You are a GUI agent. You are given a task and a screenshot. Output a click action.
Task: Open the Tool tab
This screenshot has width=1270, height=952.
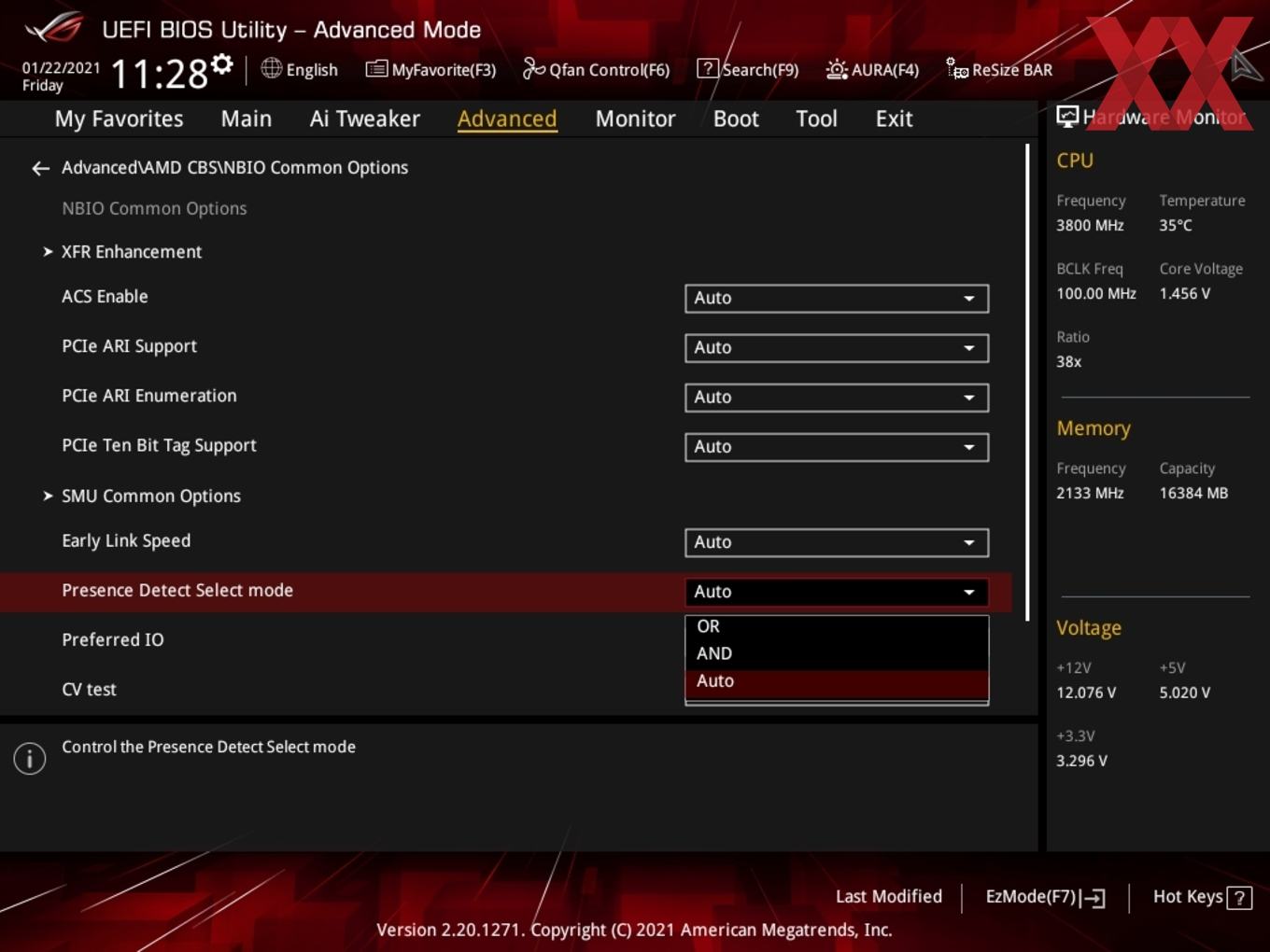[816, 119]
